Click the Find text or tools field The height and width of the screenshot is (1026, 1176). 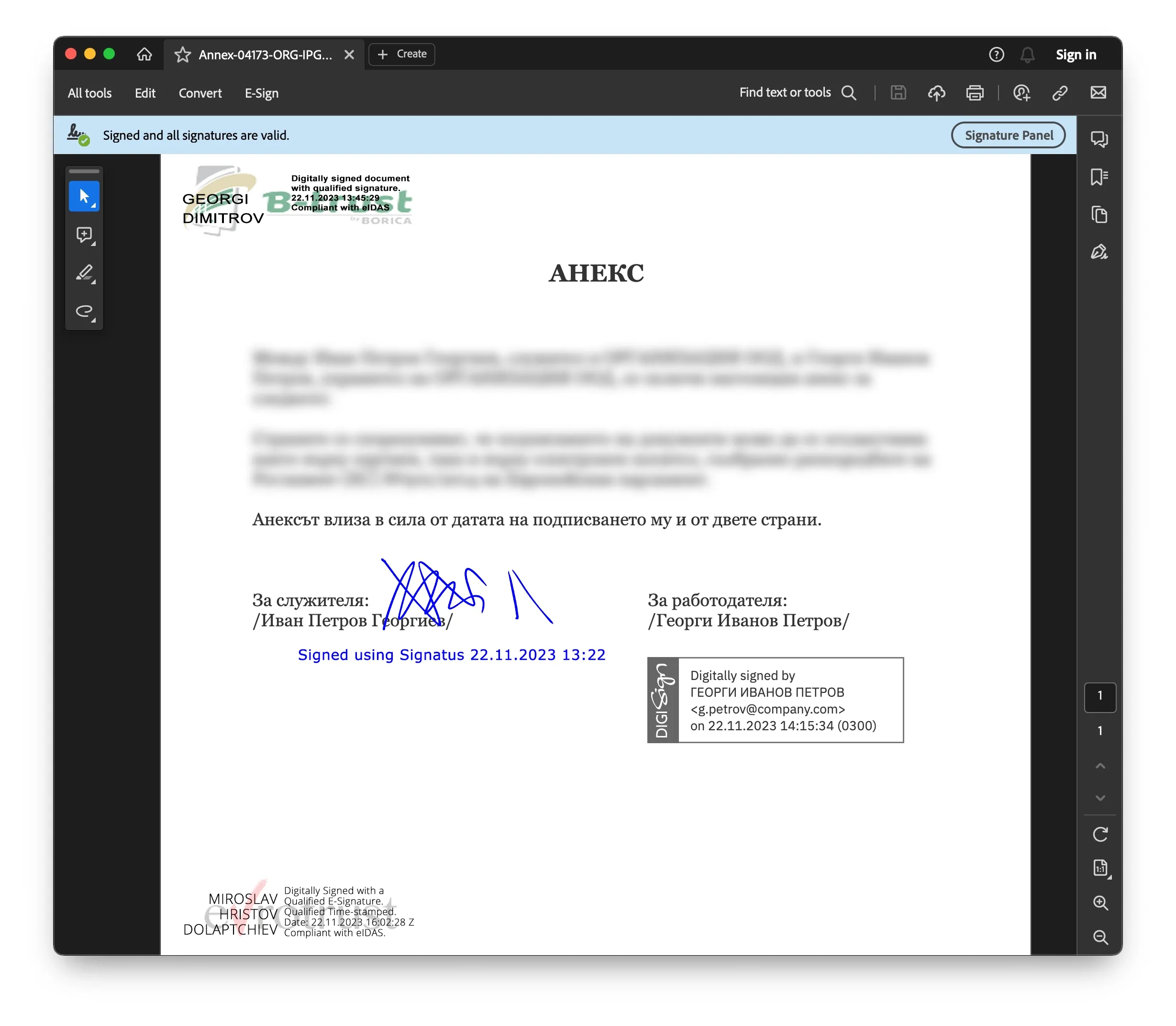tap(799, 92)
